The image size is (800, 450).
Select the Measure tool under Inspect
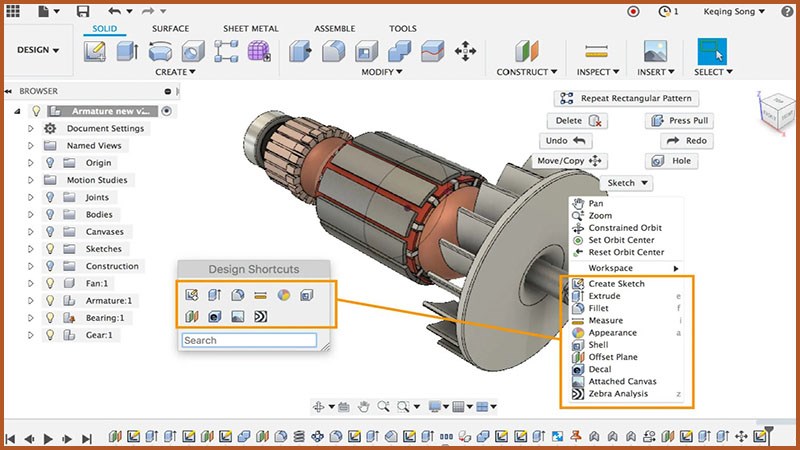click(x=597, y=51)
